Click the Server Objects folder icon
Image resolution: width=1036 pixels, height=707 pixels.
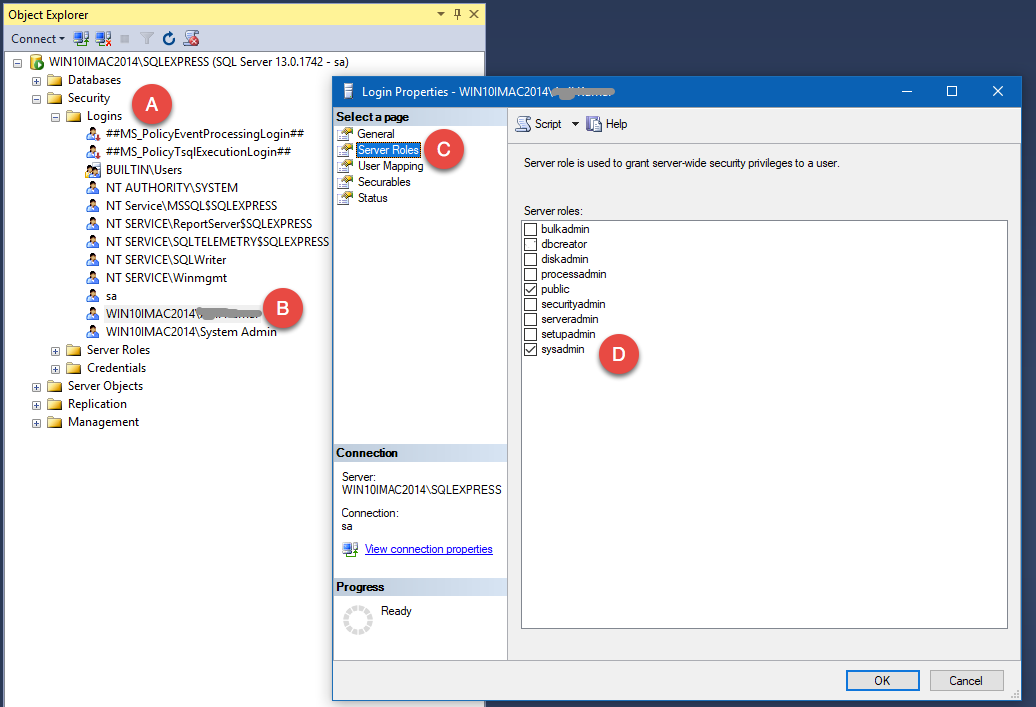click(55, 387)
